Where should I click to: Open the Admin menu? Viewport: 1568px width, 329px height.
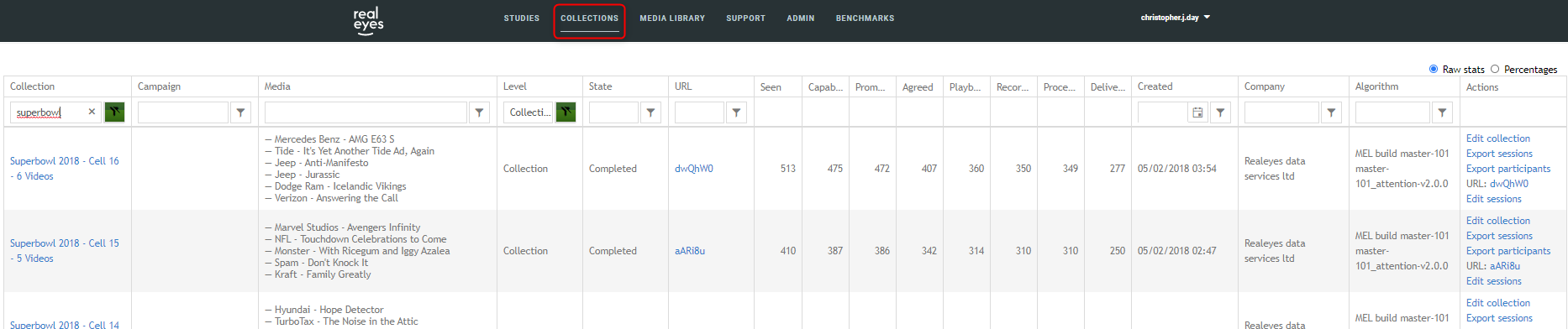801,18
